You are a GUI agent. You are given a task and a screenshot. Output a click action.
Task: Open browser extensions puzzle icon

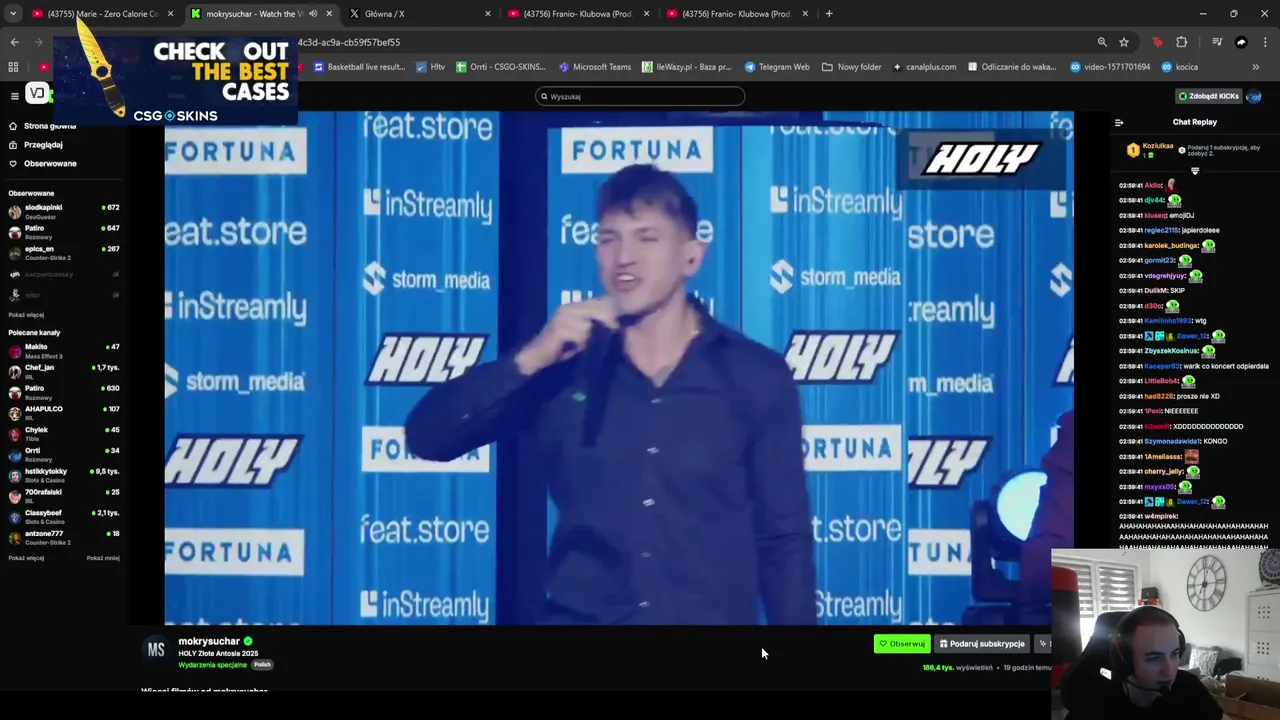point(1182,42)
